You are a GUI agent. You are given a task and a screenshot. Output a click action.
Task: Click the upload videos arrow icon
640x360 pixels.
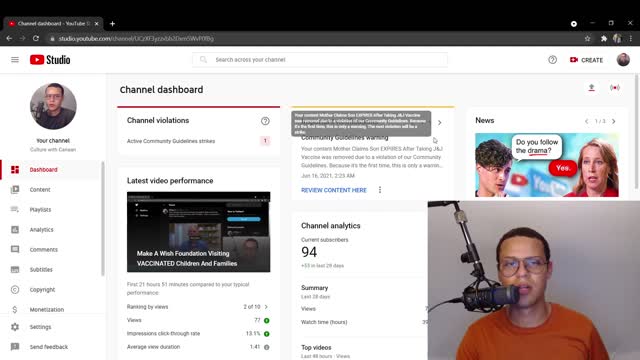click(591, 88)
